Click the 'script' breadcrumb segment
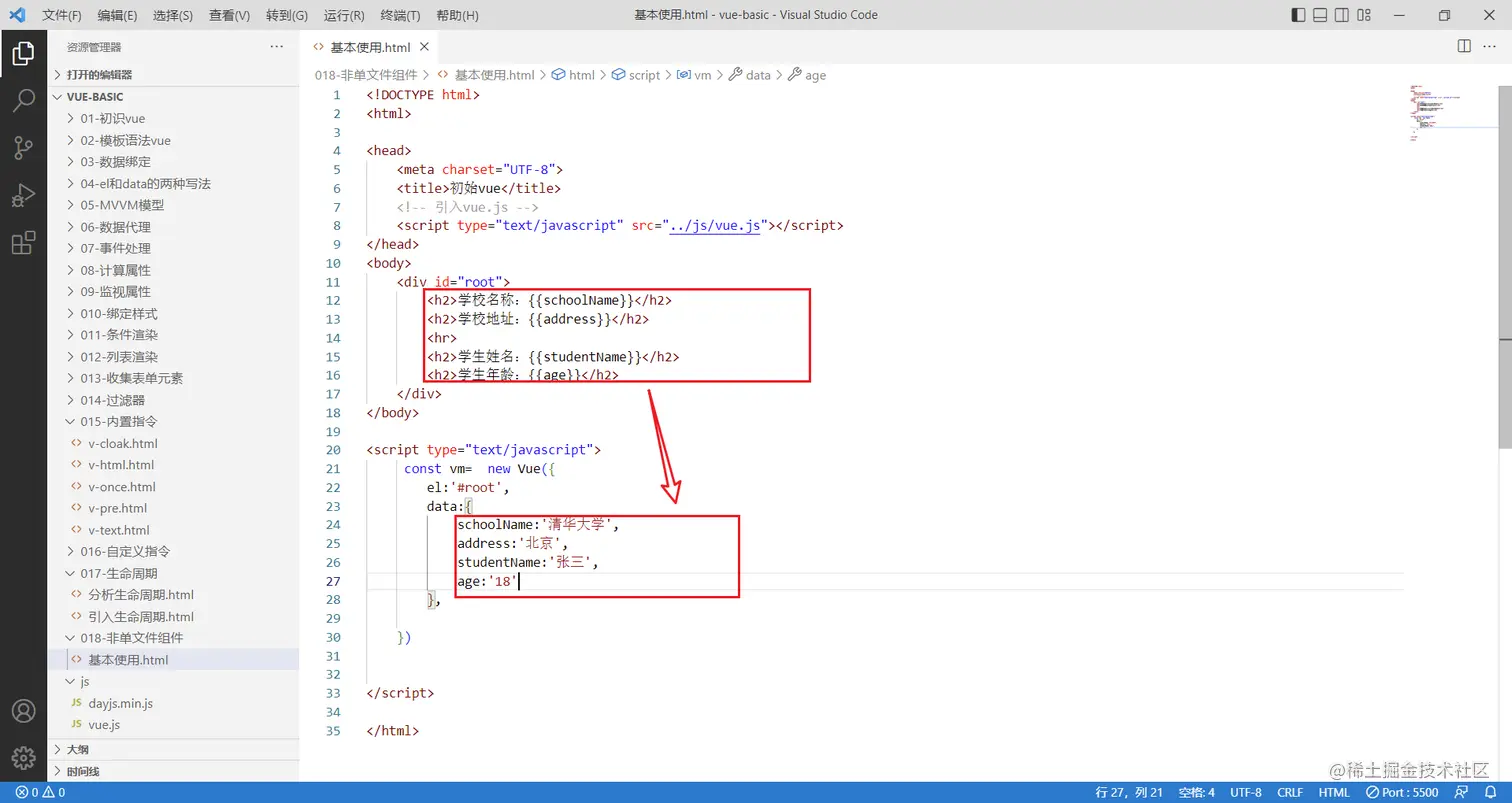The width and height of the screenshot is (1512, 803). (x=636, y=75)
